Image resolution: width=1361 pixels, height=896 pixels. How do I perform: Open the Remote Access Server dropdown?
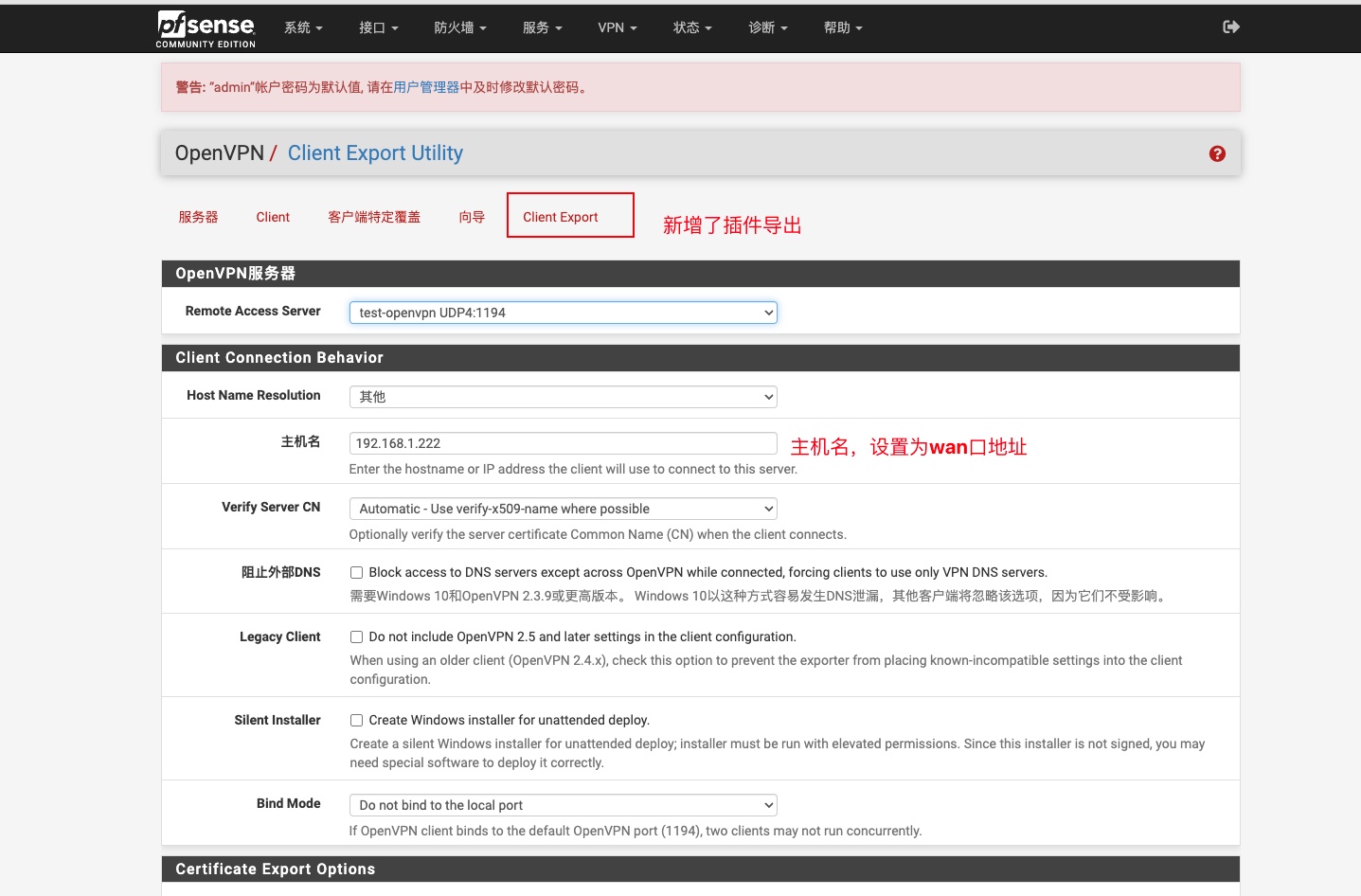[564, 313]
